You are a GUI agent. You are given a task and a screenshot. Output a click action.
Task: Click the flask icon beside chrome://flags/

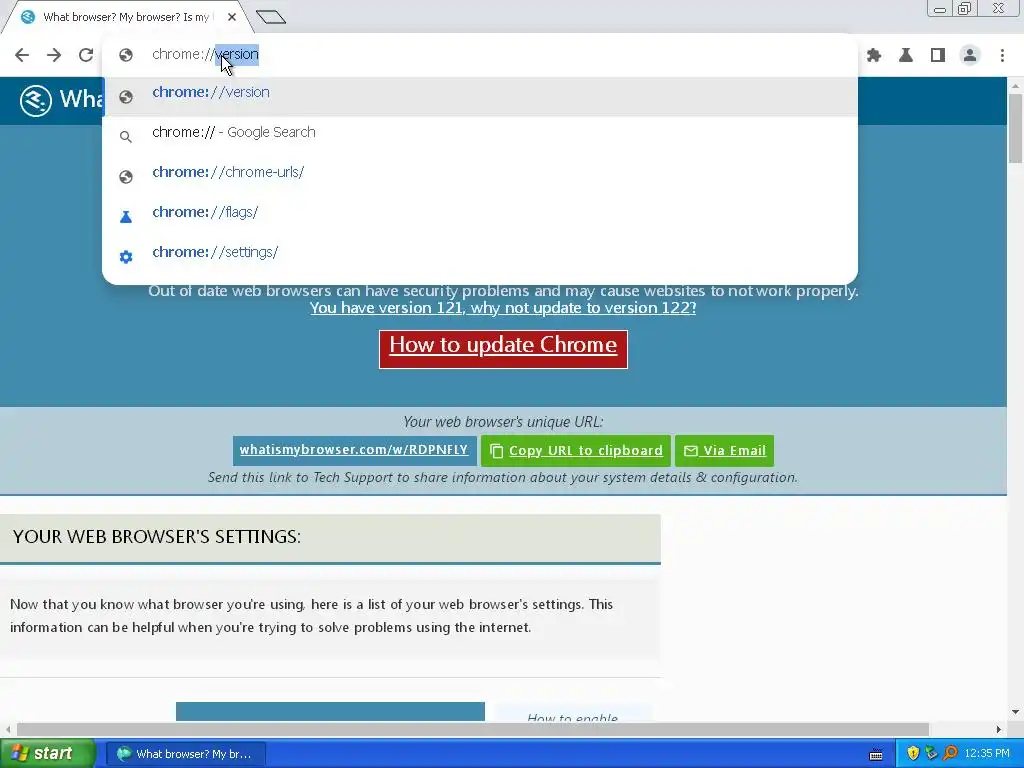pyautogui.click(x=126, y=217)
